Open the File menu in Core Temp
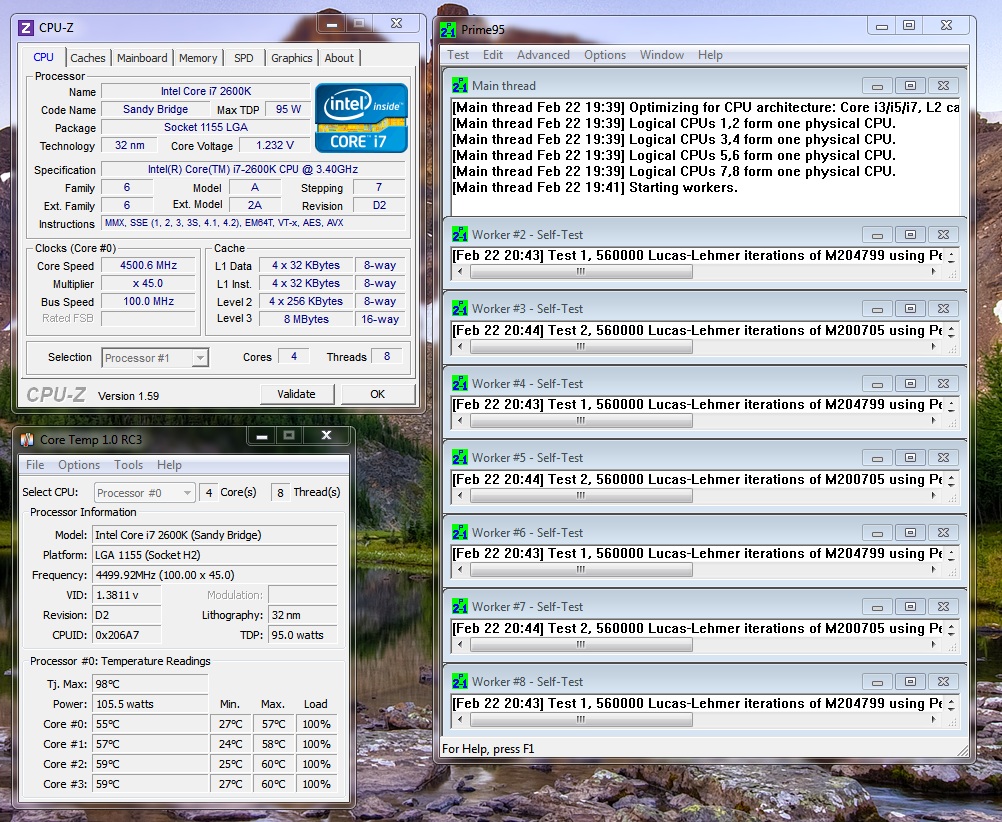This screenshot has height=822, width=1002. [35, 465]
